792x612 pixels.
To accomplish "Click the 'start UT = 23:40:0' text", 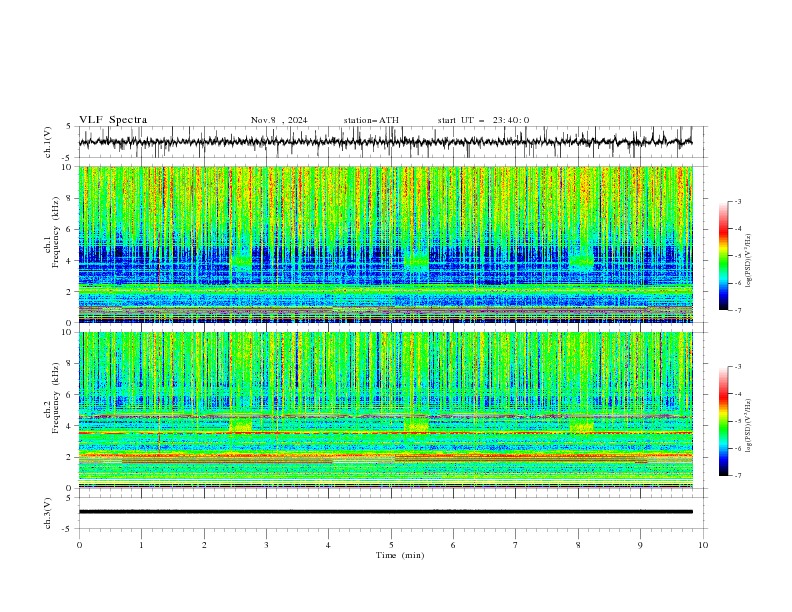I will tap(483, 120).
